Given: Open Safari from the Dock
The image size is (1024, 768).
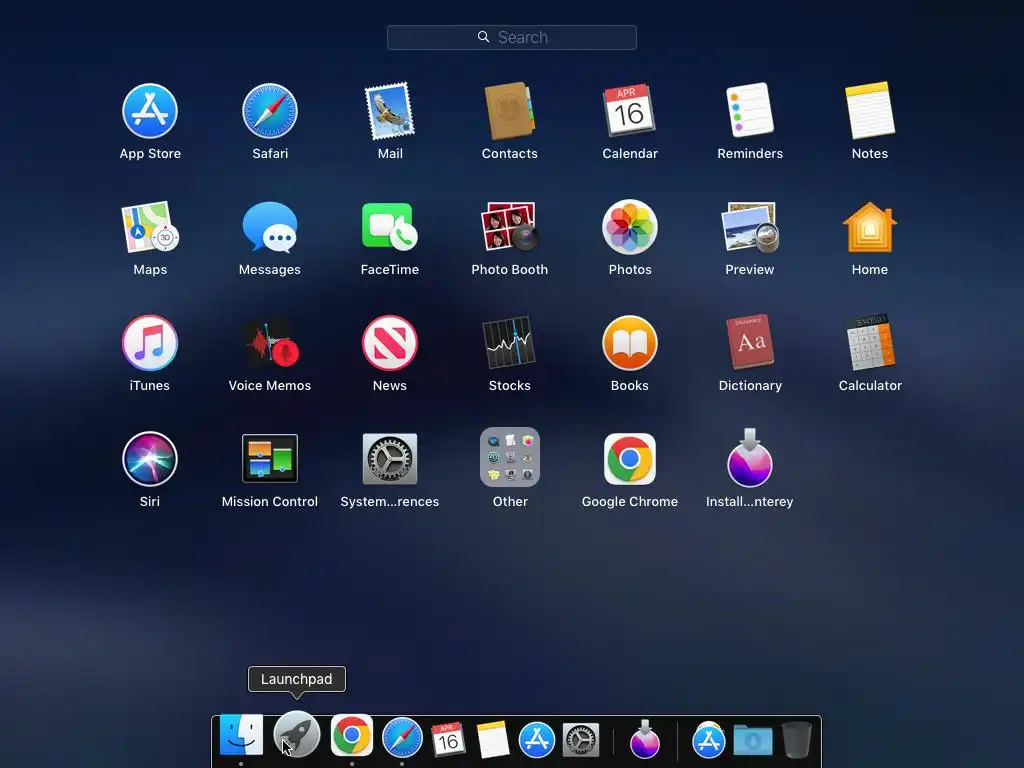Looking at the screenshot, I should coord(402,738).
